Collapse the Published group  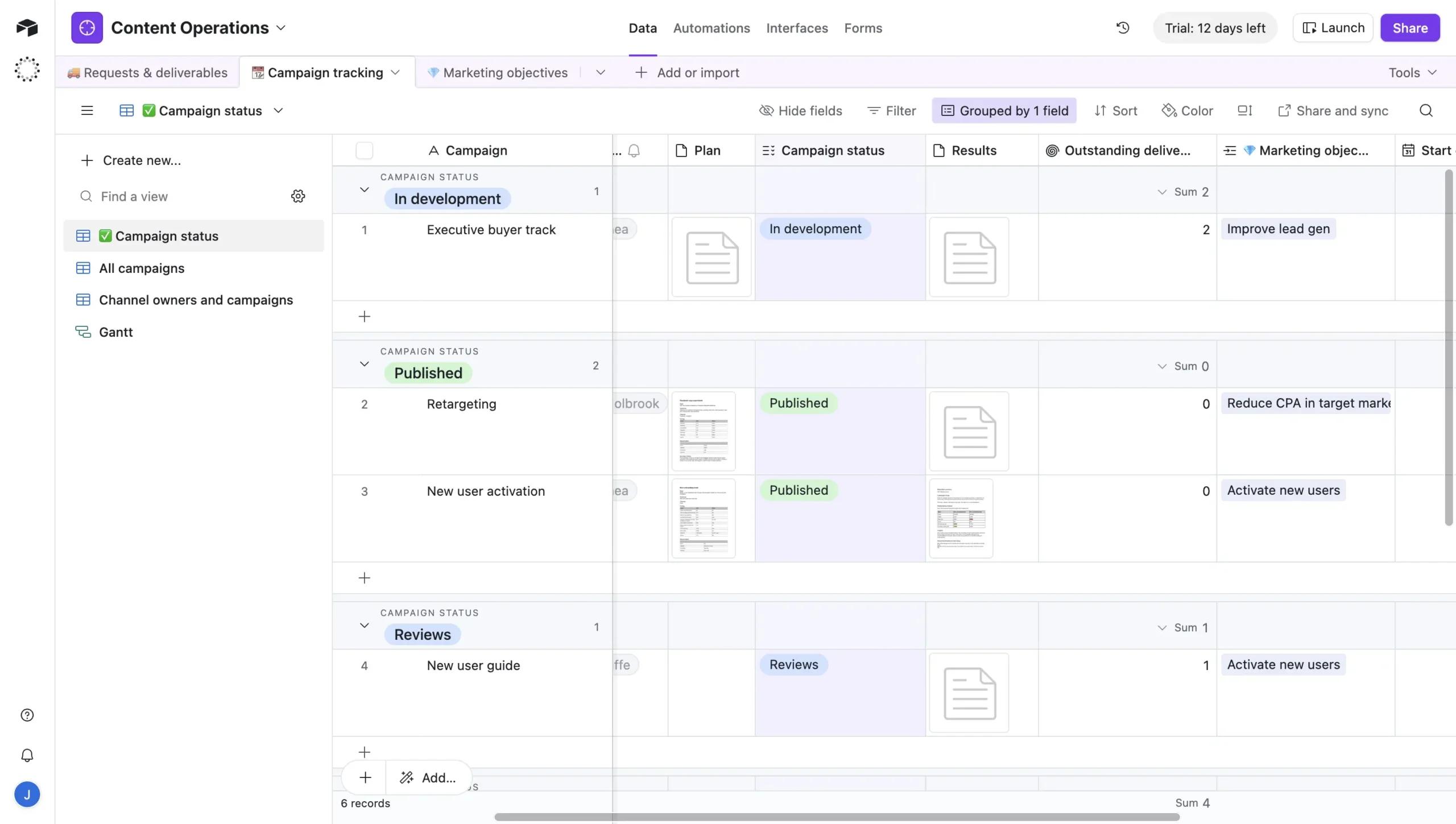click(x=363, y=365)
